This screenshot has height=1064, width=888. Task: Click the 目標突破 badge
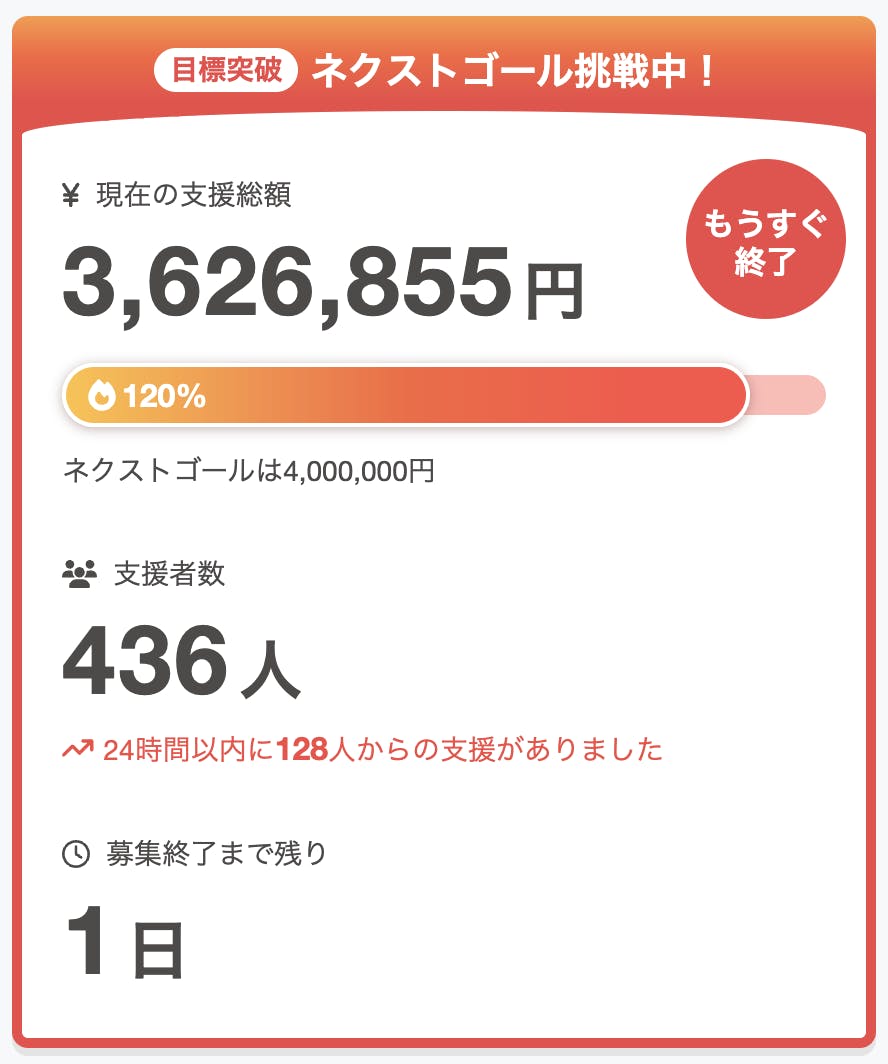coord(226,72)
